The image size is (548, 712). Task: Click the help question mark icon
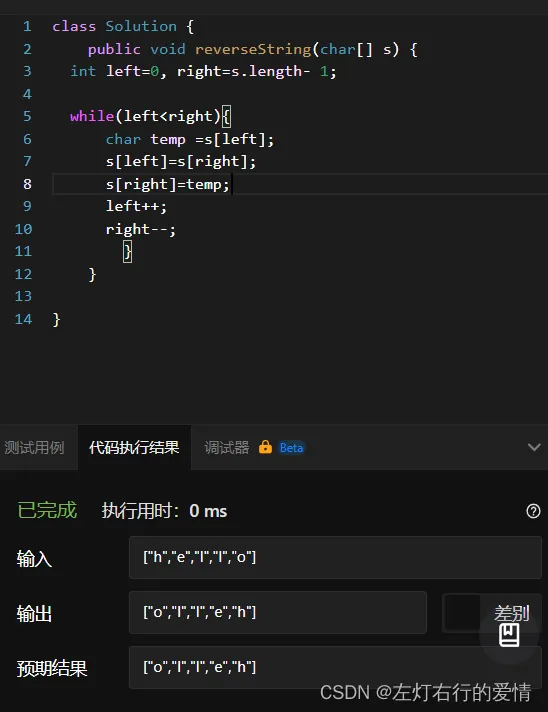click(x=533, y=511)
